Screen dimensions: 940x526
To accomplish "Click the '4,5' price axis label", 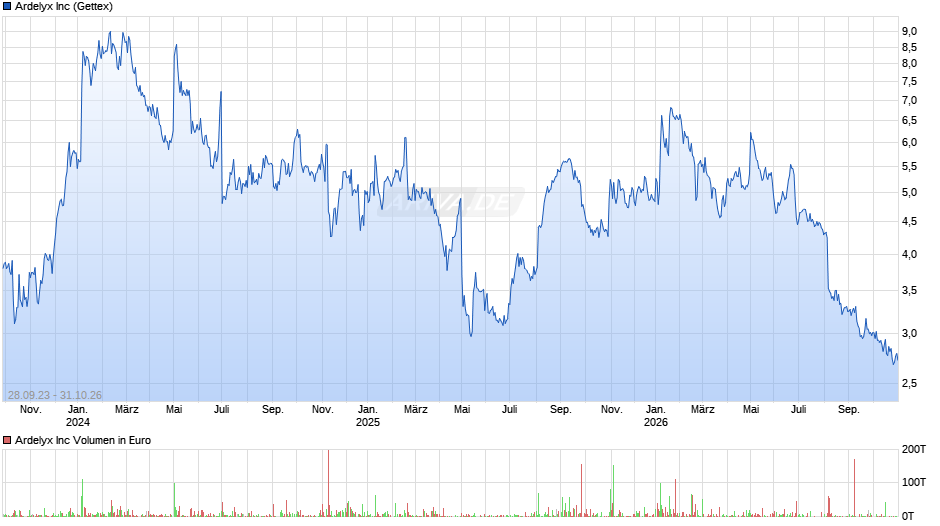I will [x=909, y=222].
